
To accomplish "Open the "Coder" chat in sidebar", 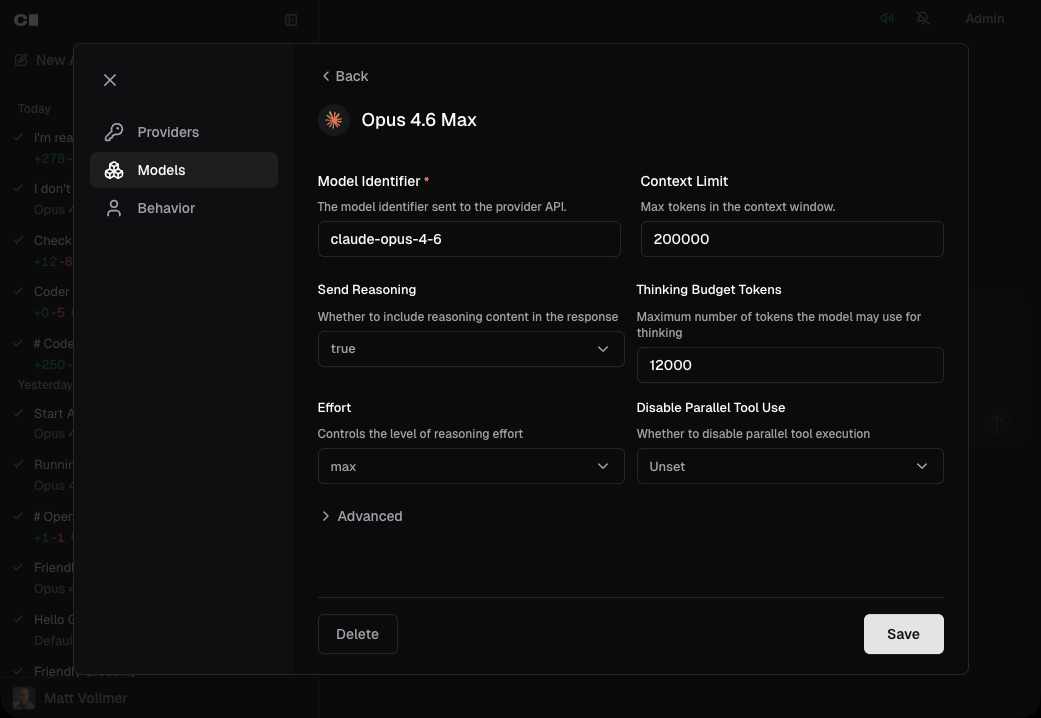I will (43, 302).
